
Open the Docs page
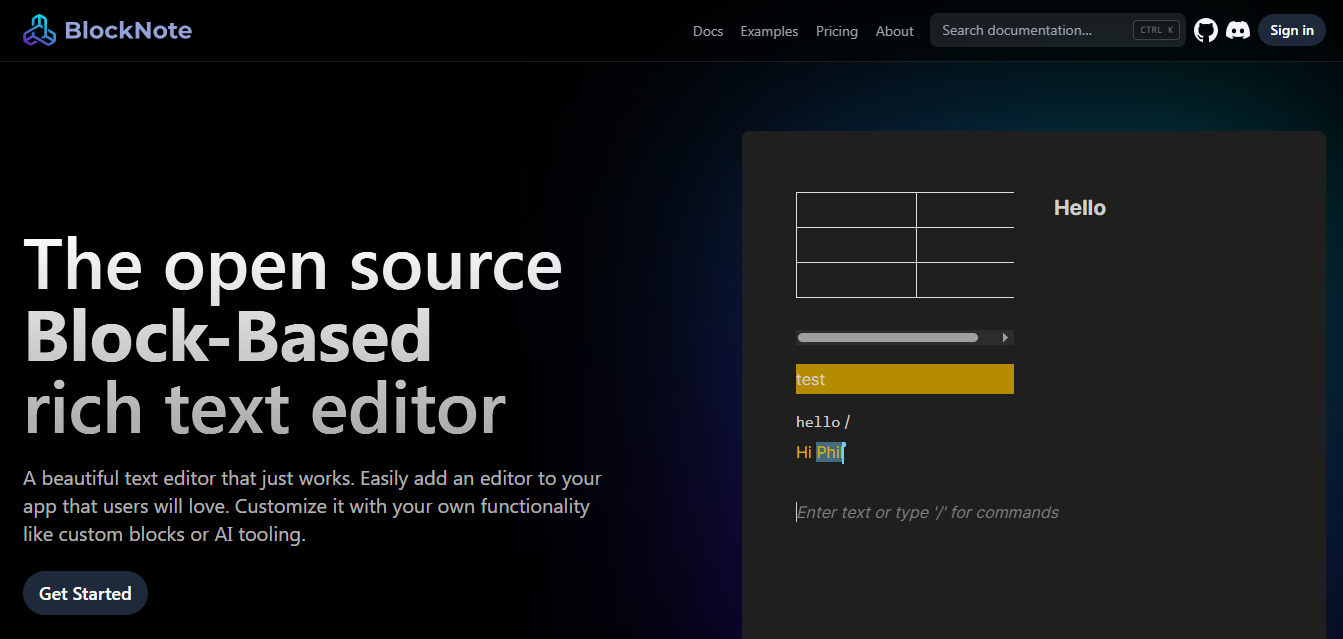click(708, 31)
